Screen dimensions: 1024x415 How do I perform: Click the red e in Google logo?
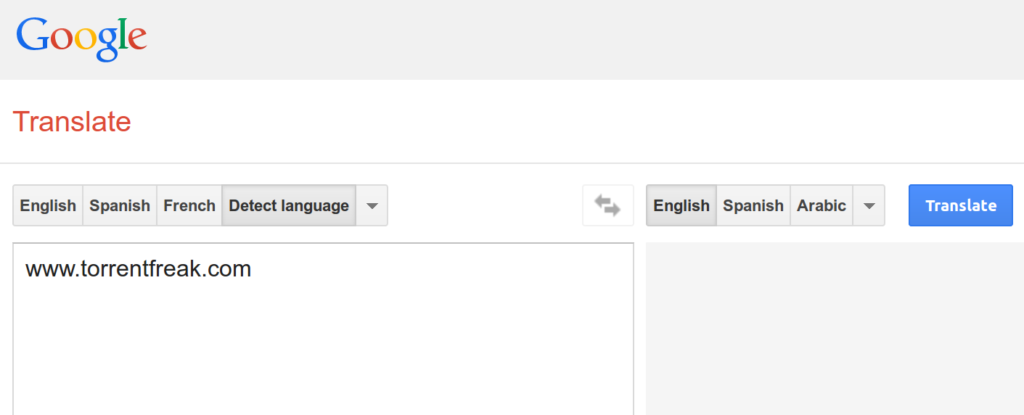point(137,41)
